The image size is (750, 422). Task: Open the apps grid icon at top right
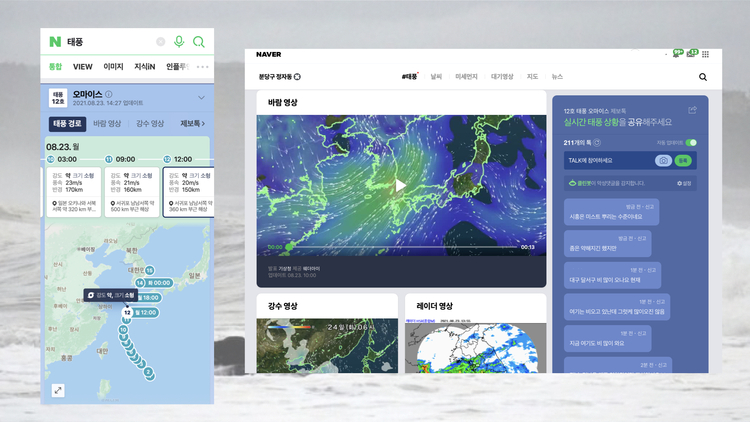(x=704, y=54)
